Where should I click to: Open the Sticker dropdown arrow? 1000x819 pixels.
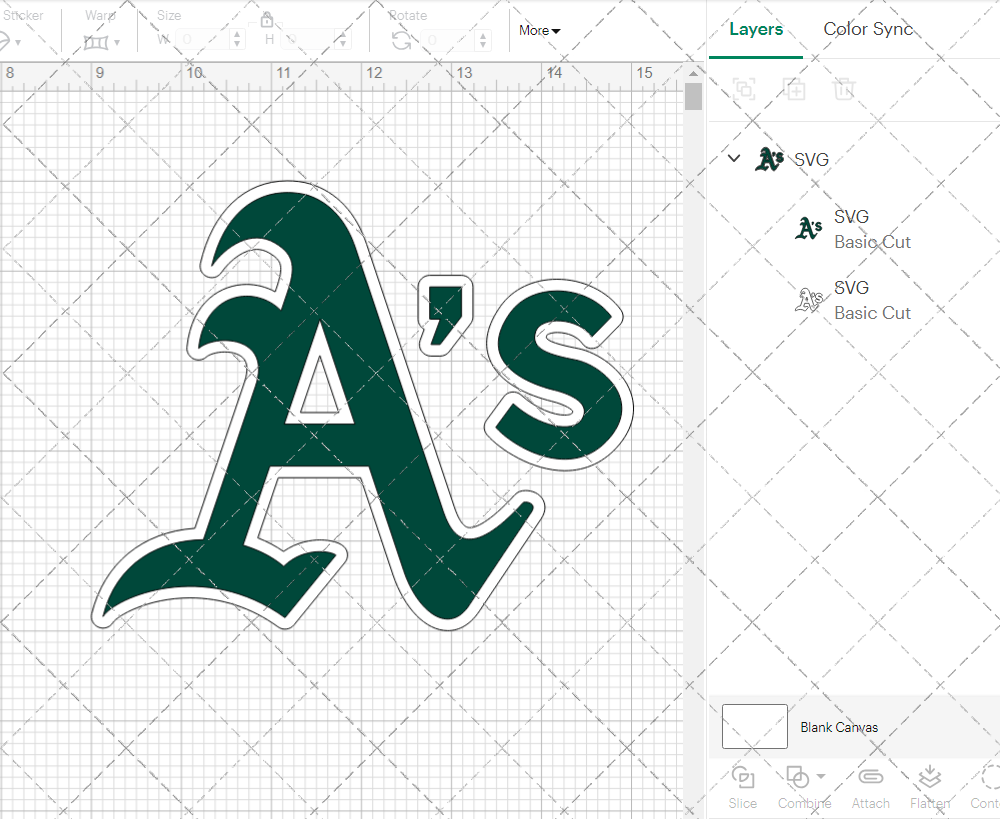coord(18,43)
